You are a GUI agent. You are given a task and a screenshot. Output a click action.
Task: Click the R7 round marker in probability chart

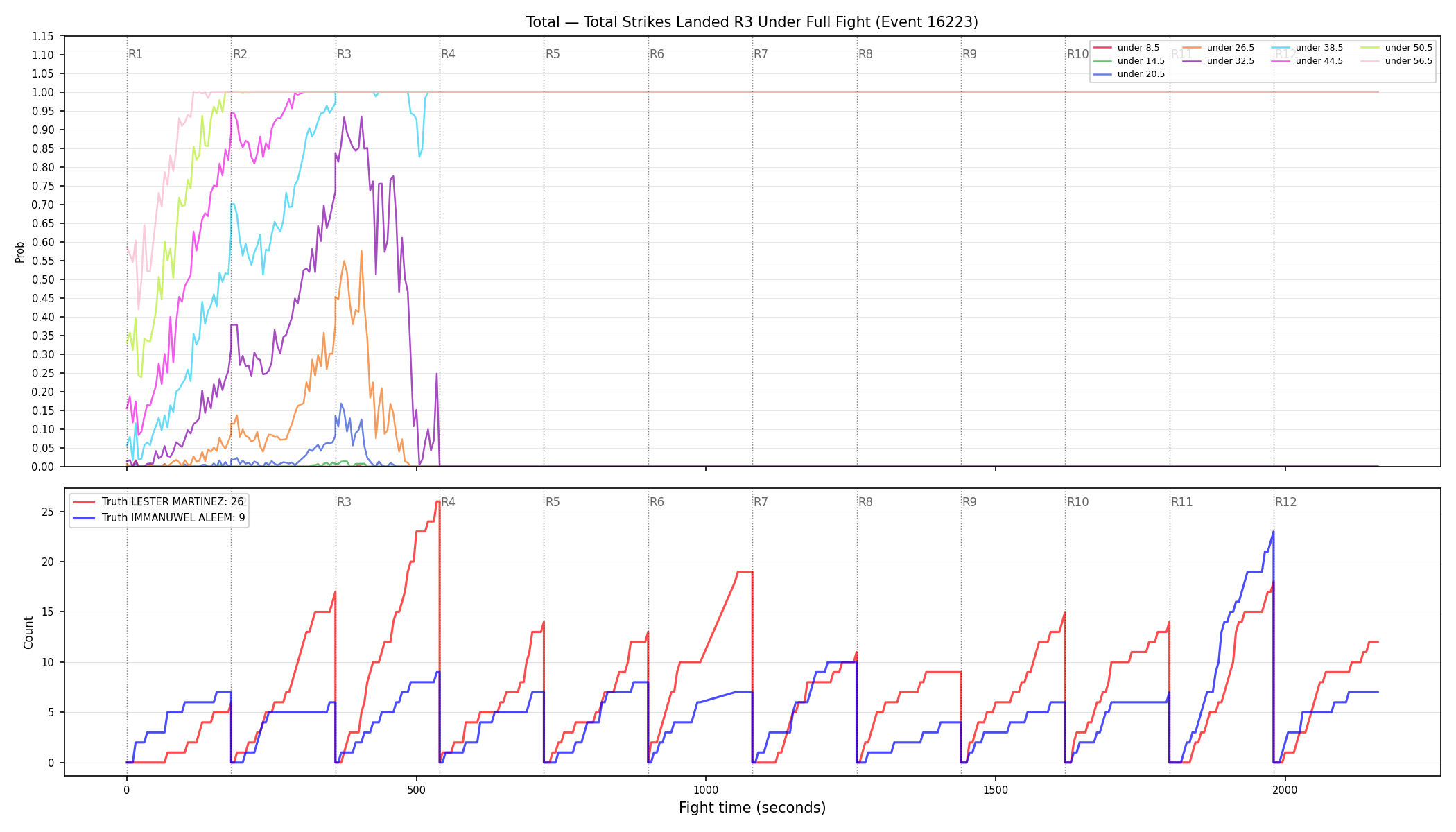click(x=761, y=54)
